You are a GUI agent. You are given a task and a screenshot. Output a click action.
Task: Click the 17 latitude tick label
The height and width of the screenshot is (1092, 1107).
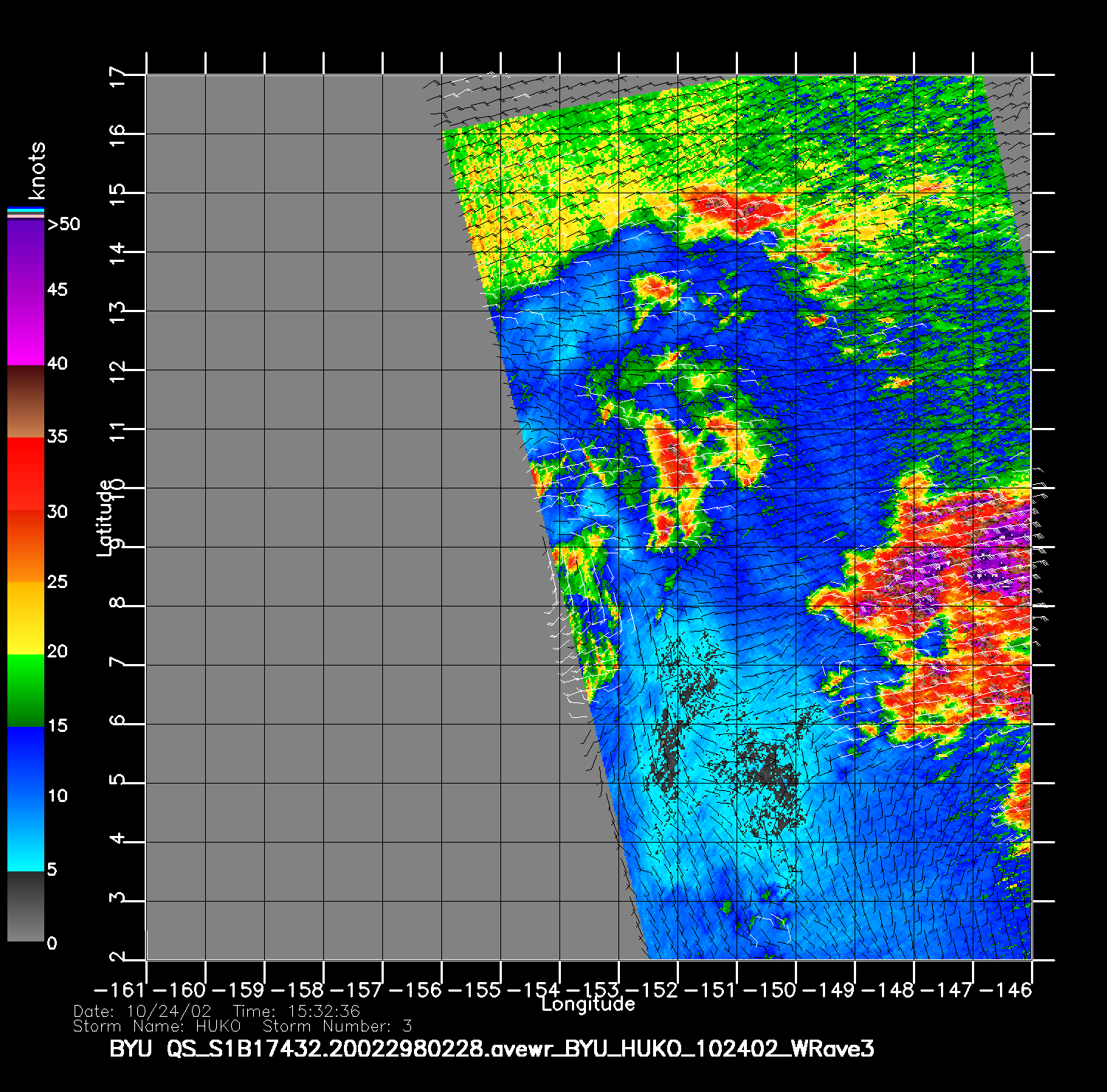(117, 76)
